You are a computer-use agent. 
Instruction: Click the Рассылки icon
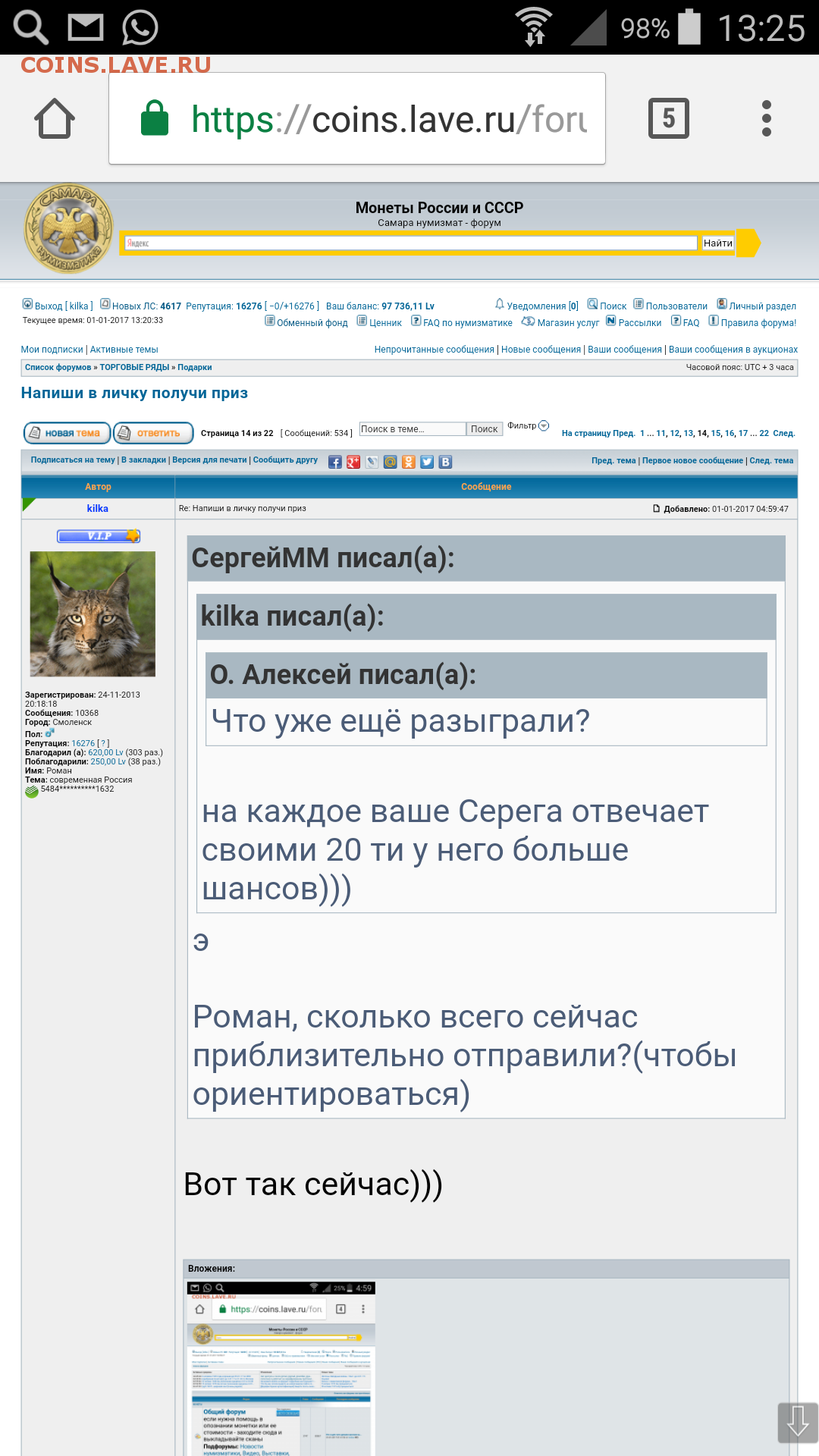[x=611, y=321]
